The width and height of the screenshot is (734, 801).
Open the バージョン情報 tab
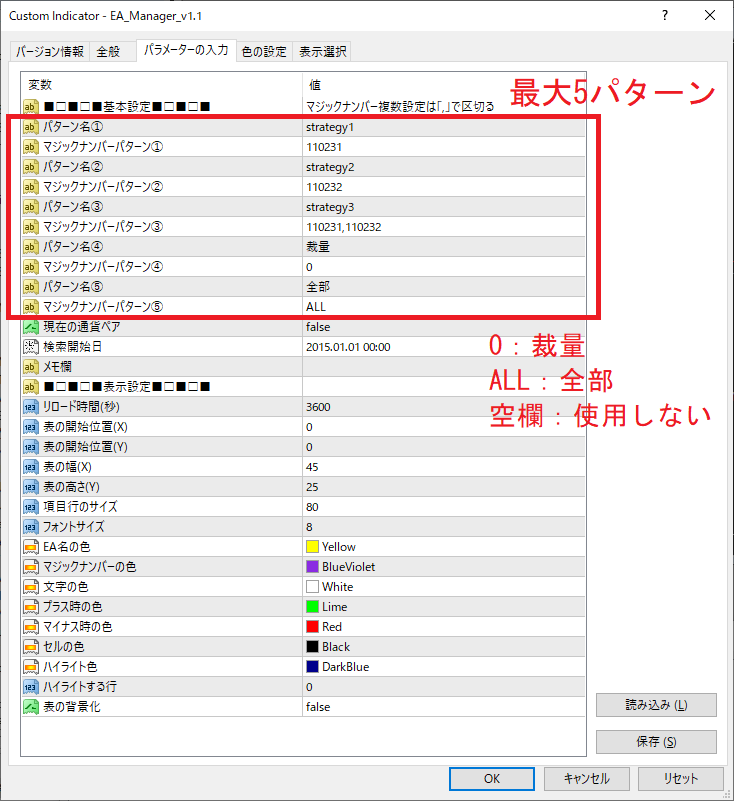(x=50, y=52)
